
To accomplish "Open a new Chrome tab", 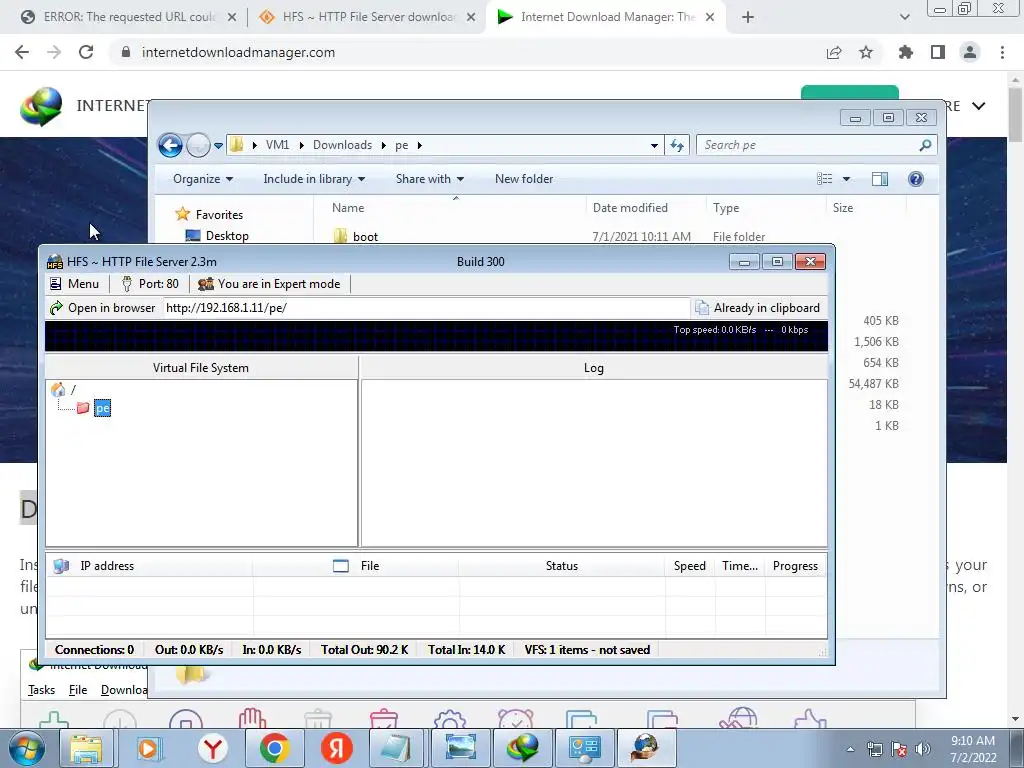I will click(x=748, y=18).
